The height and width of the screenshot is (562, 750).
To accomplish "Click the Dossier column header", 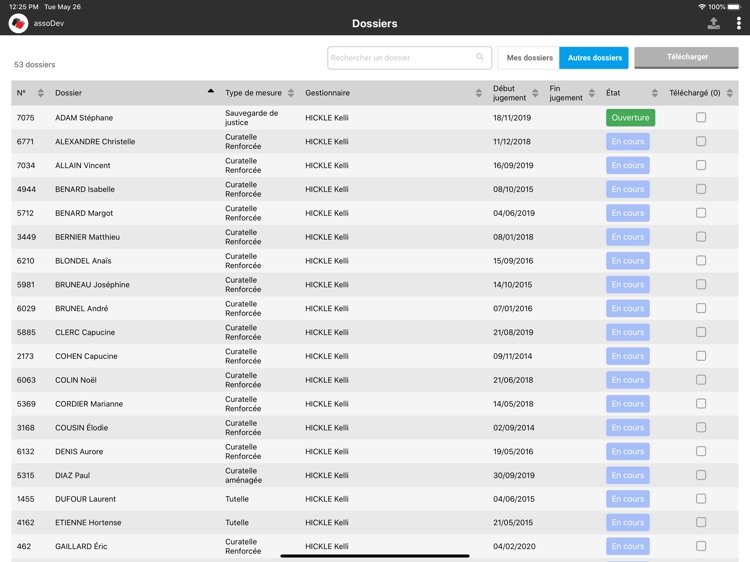I will 68,93.
